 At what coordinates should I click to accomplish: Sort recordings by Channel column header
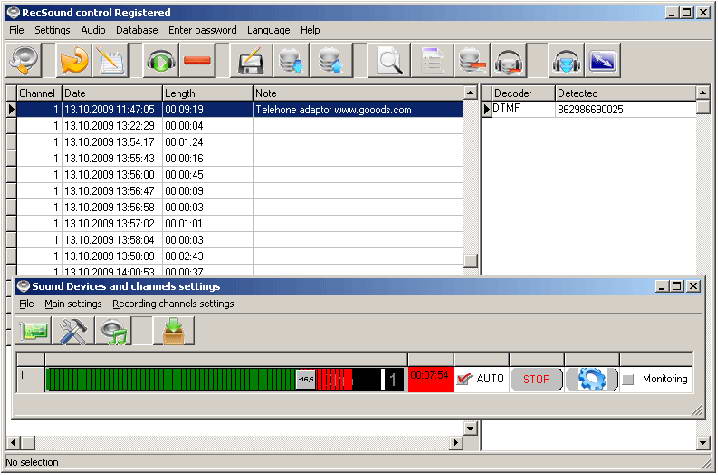(x=39, y=93)
